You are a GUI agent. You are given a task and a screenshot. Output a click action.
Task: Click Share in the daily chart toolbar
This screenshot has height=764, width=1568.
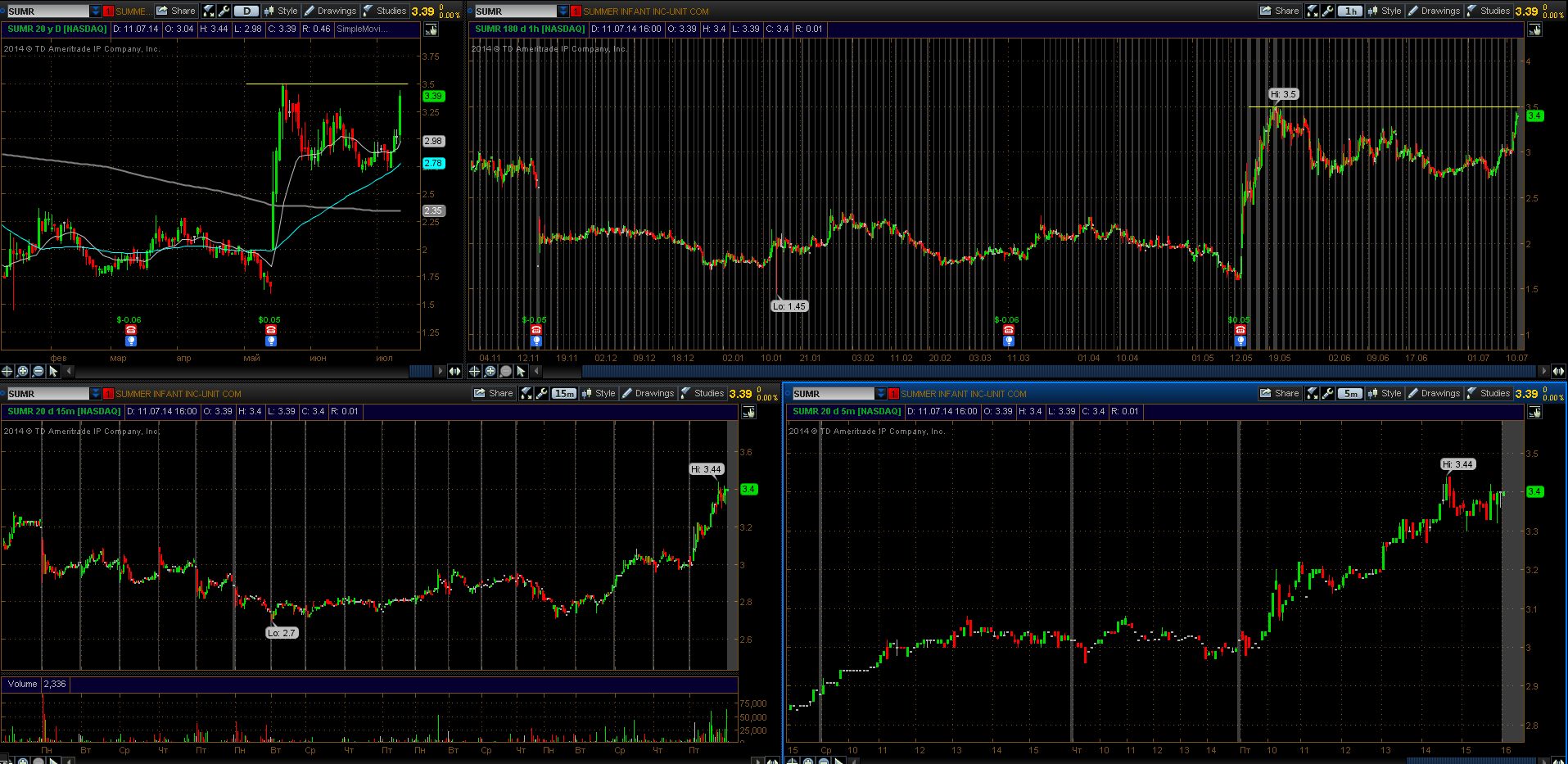pos(176,11)
